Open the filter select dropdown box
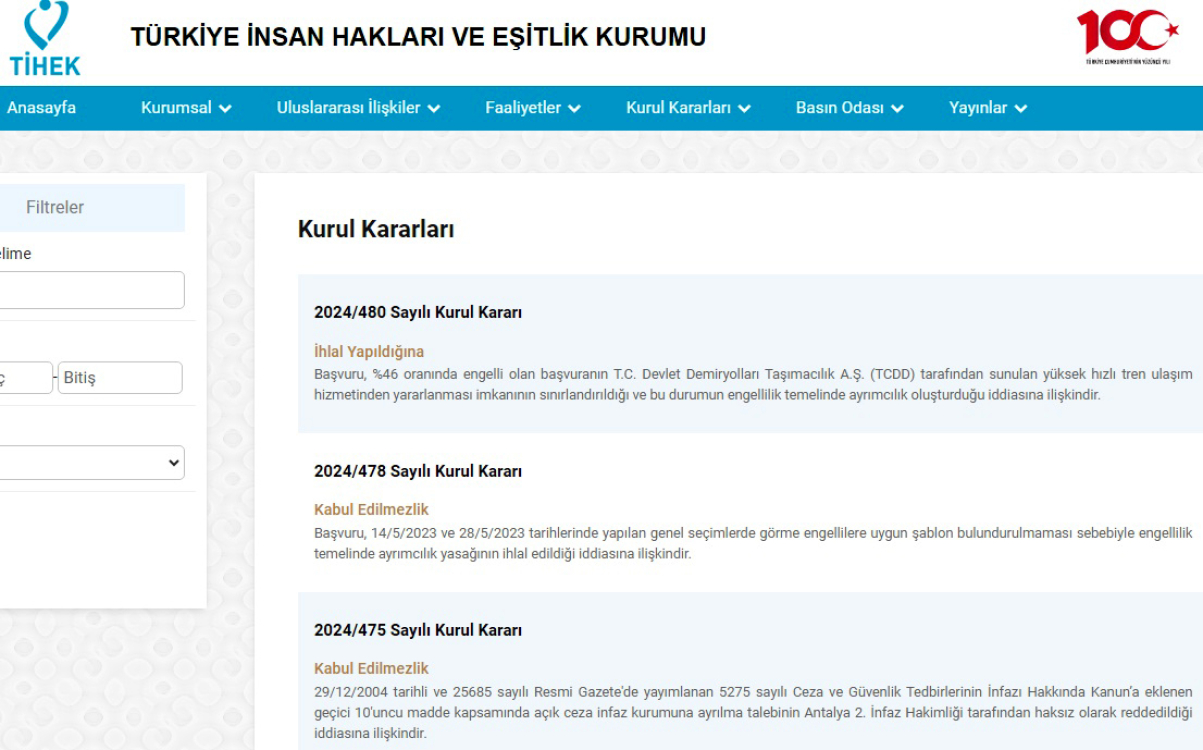The height and width of the screenshot is (750, 1203). click(90, 462)
